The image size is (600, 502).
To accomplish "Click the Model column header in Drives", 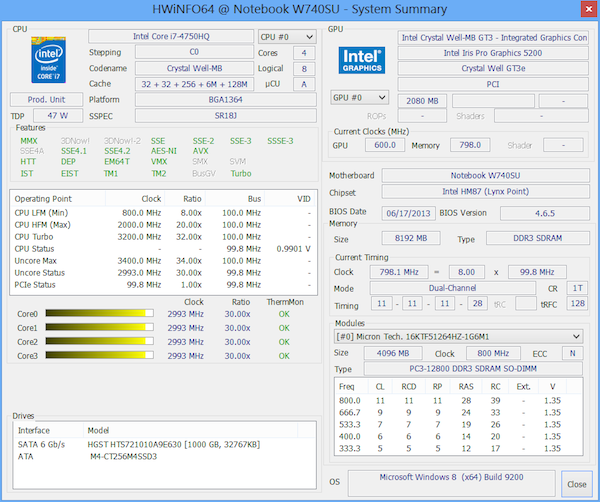I will click(191, 430).
